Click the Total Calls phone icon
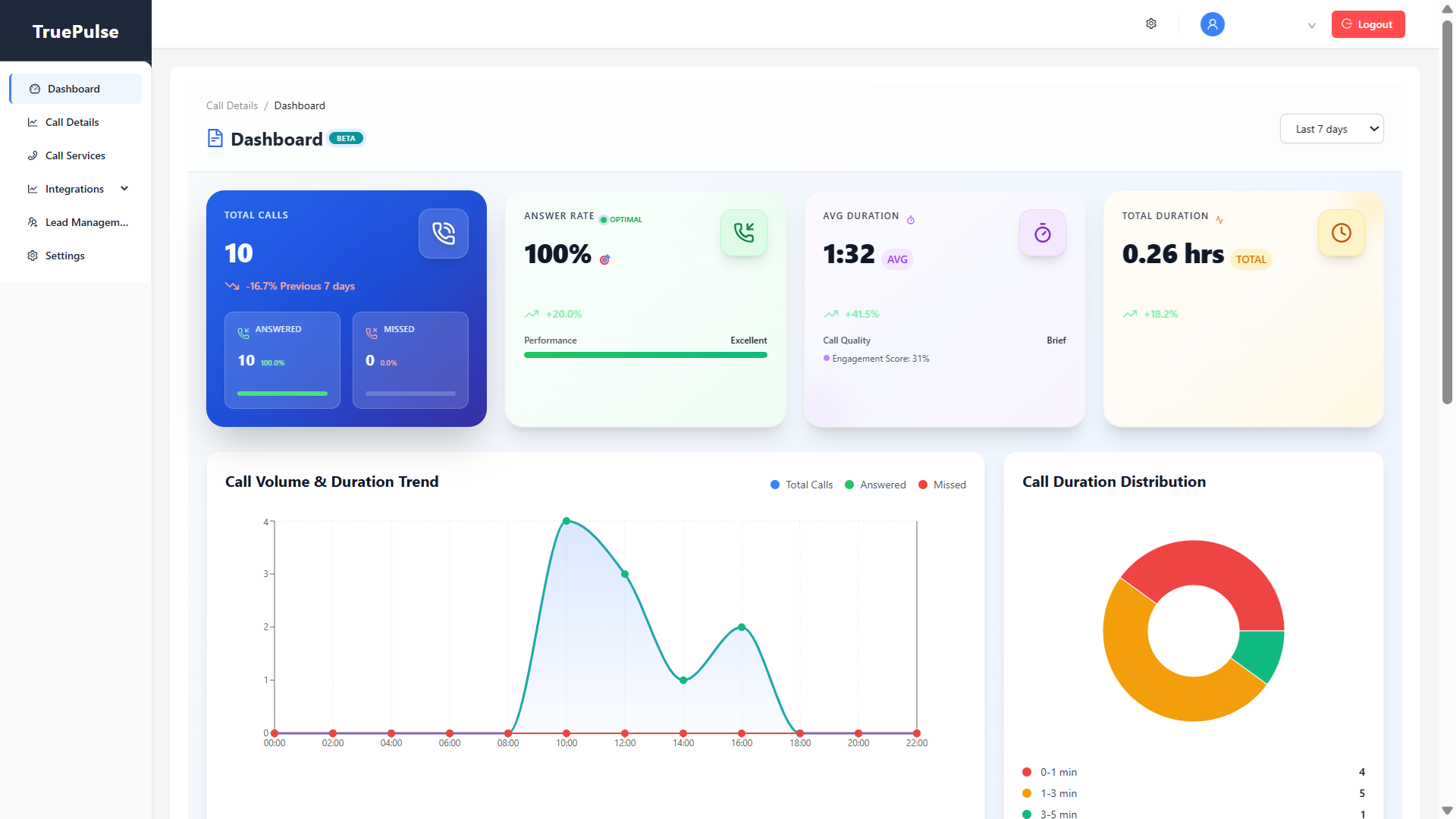1456x819 pixels. [x=444, y=234]
